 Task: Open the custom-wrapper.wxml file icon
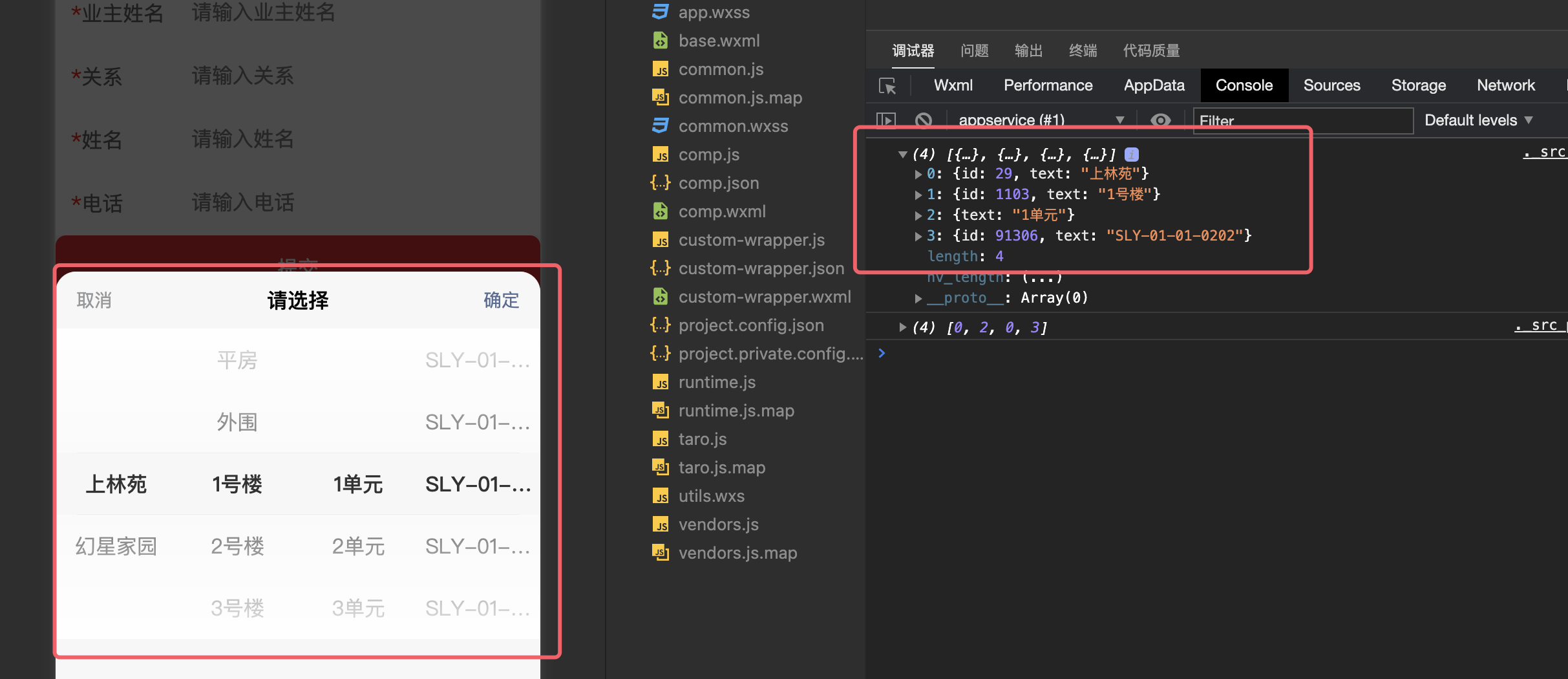[660, 297]
